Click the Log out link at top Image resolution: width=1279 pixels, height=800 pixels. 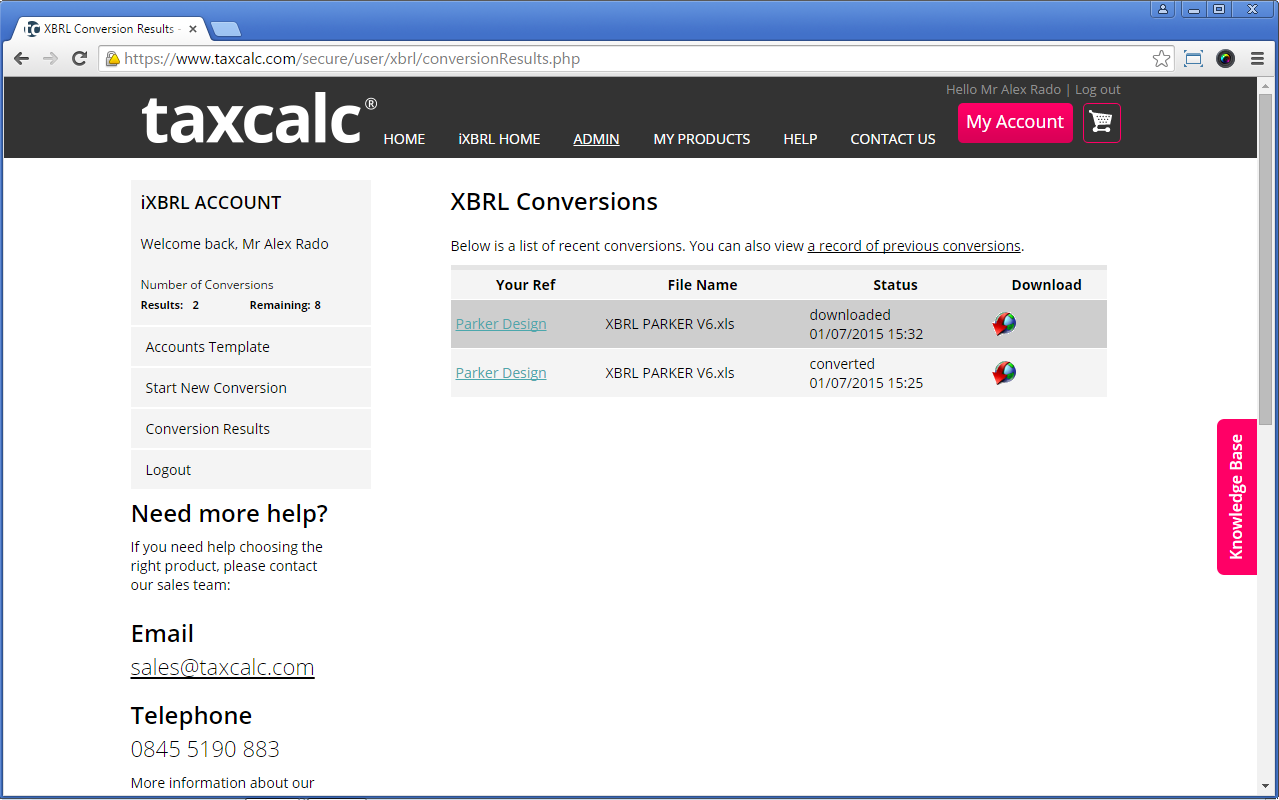(1098, 90)
